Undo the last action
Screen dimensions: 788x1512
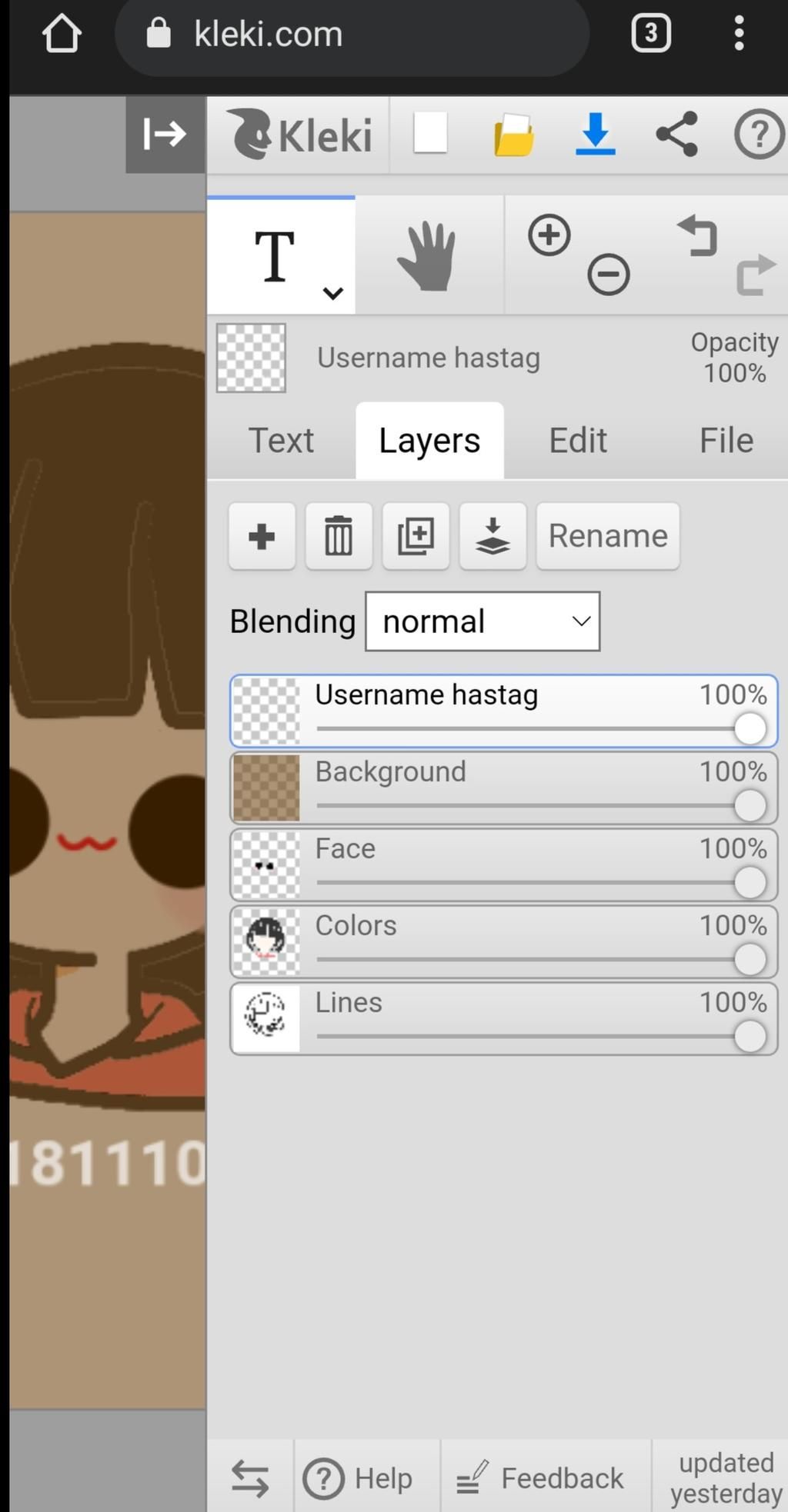pyautogui.click(x=697, y=236)
